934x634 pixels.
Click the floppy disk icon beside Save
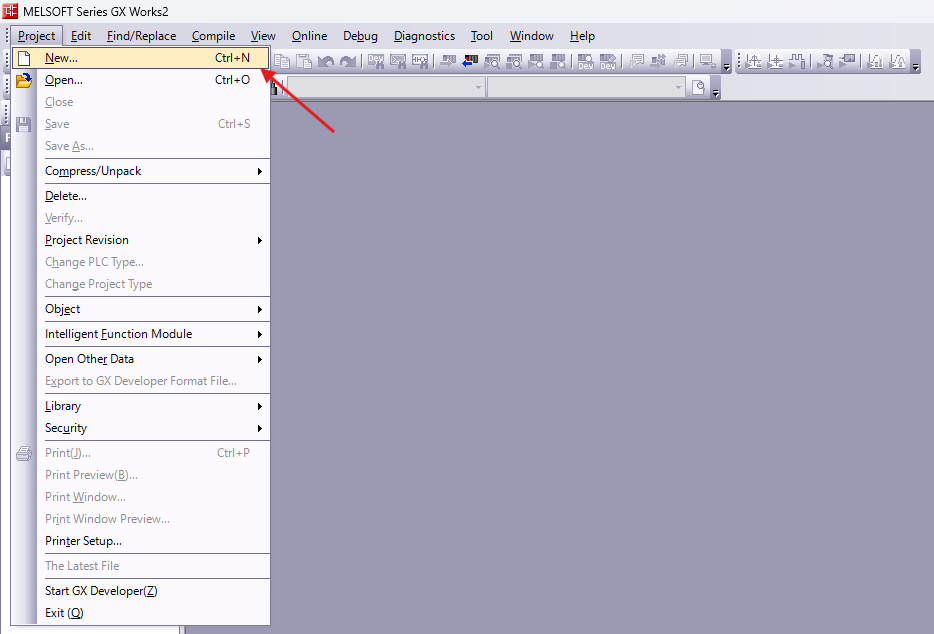click(x=24, y=124)
